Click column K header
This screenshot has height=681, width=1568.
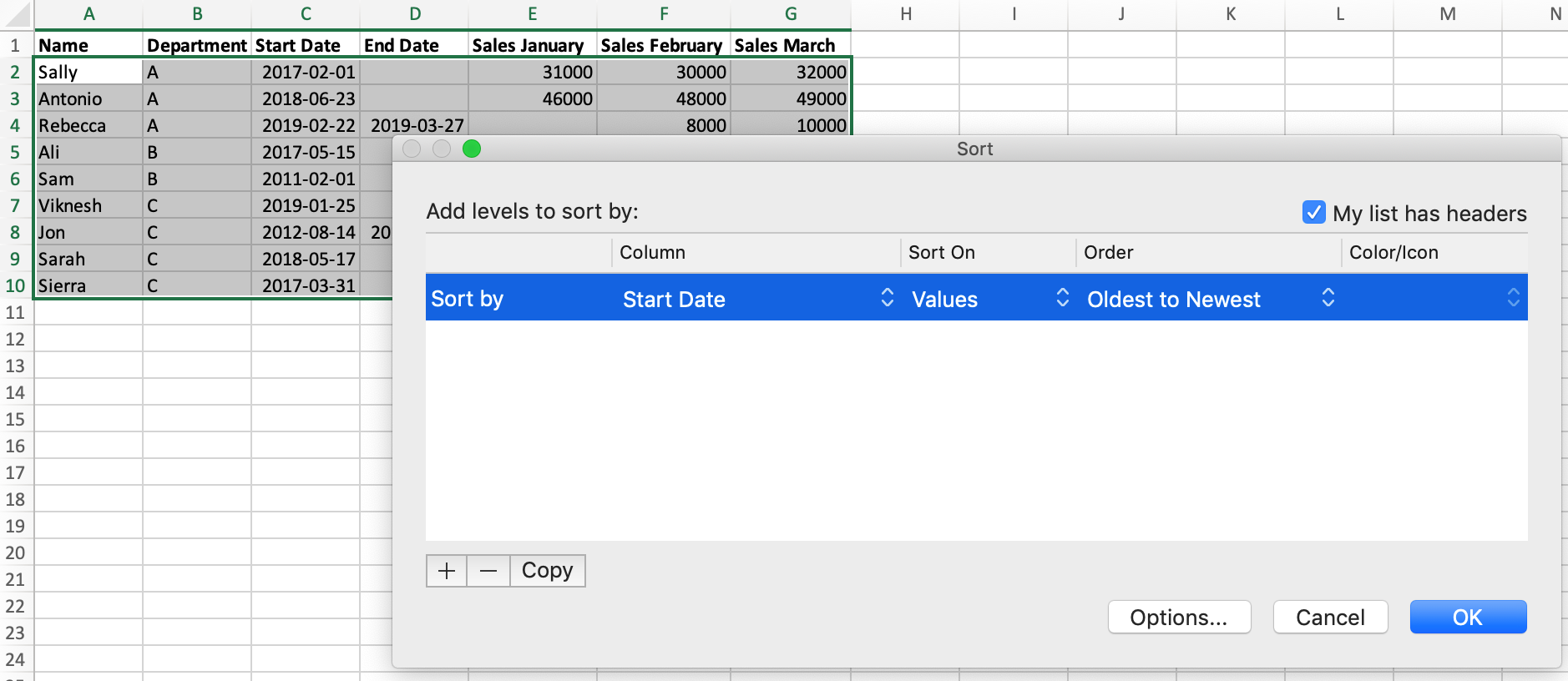pyautogui.click(x=1230, y=14)
